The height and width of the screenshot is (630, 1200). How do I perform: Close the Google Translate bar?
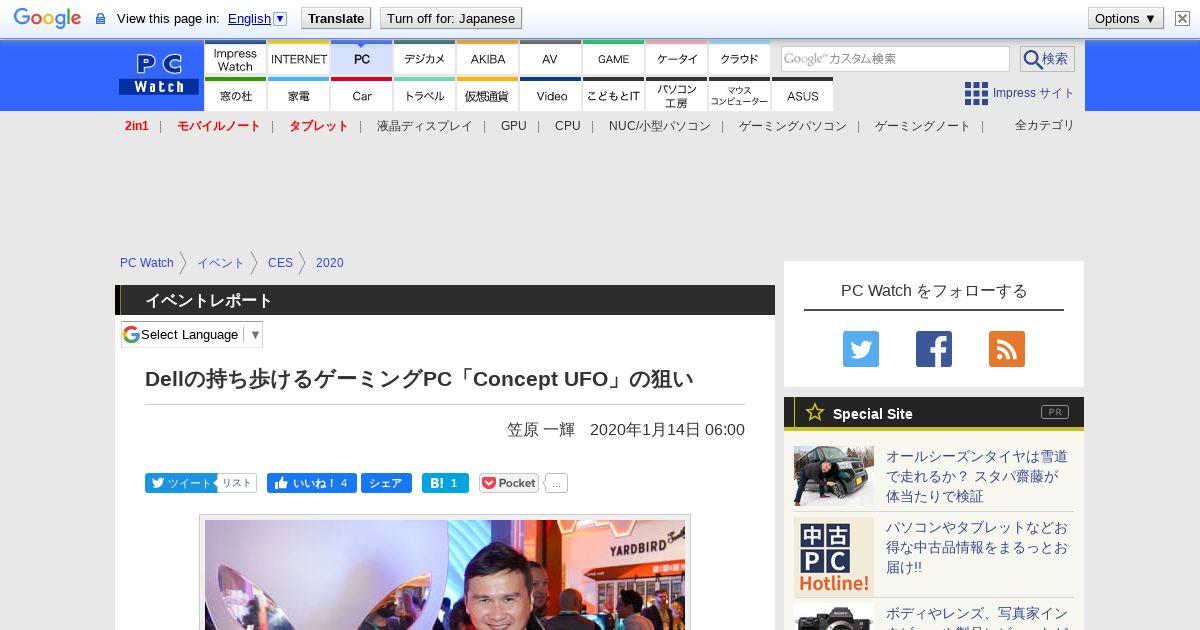tap(1182, 18)
